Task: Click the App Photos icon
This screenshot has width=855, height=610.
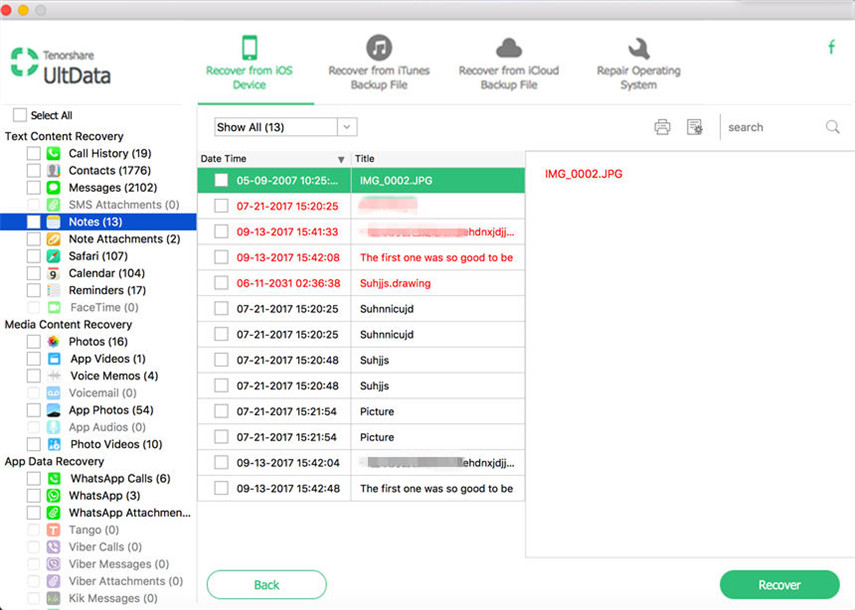Action: (53, 410)
